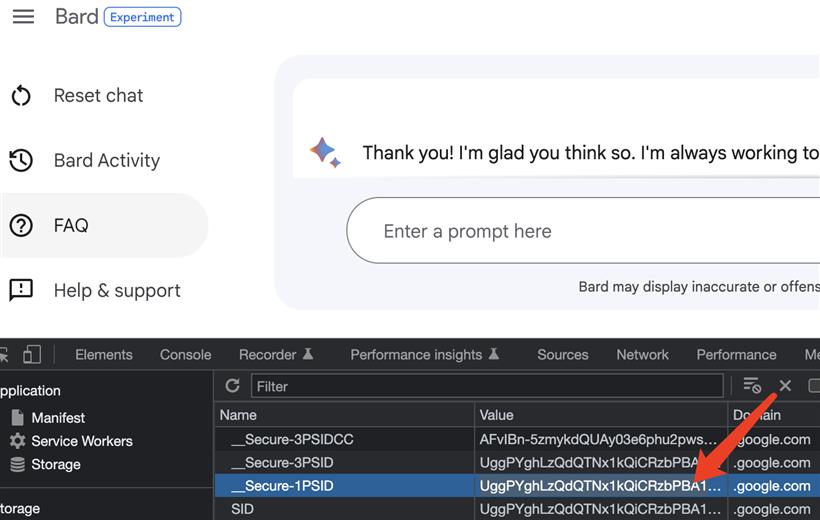
Task: Click the Bard sparkle icon beside the reply
Action: (x=325, y=152)
